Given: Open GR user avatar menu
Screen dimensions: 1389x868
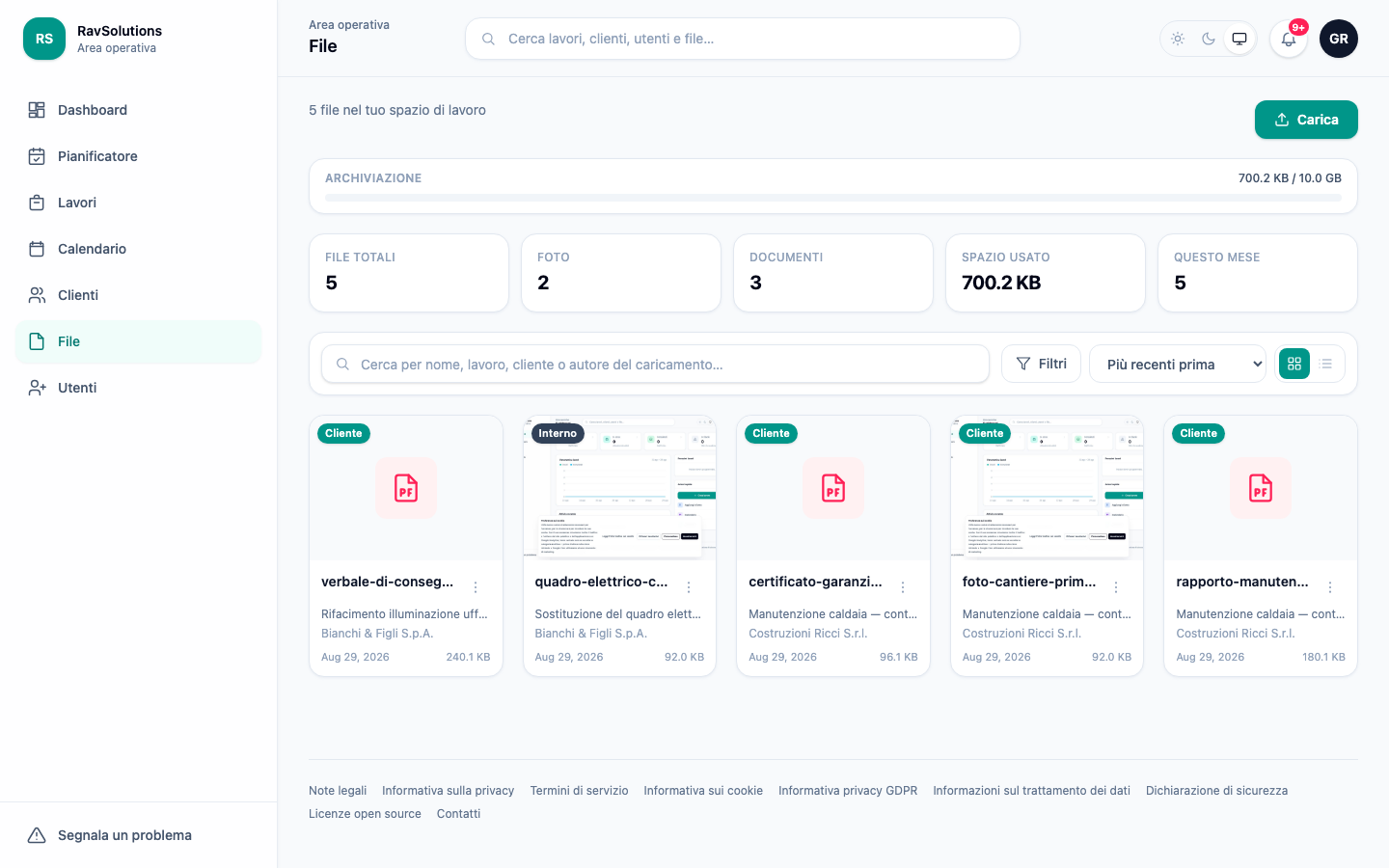Looking at the screenshot, I should (1339, 39).
